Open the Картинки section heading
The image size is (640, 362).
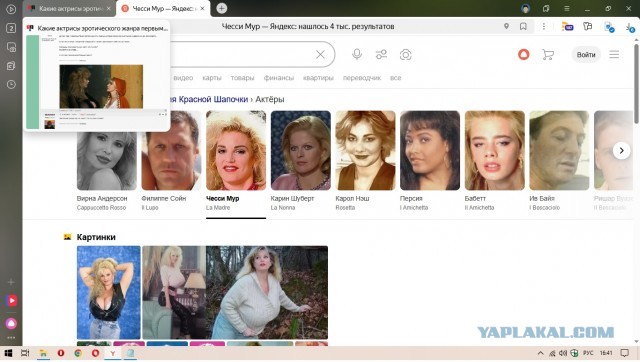pos(96,237)
